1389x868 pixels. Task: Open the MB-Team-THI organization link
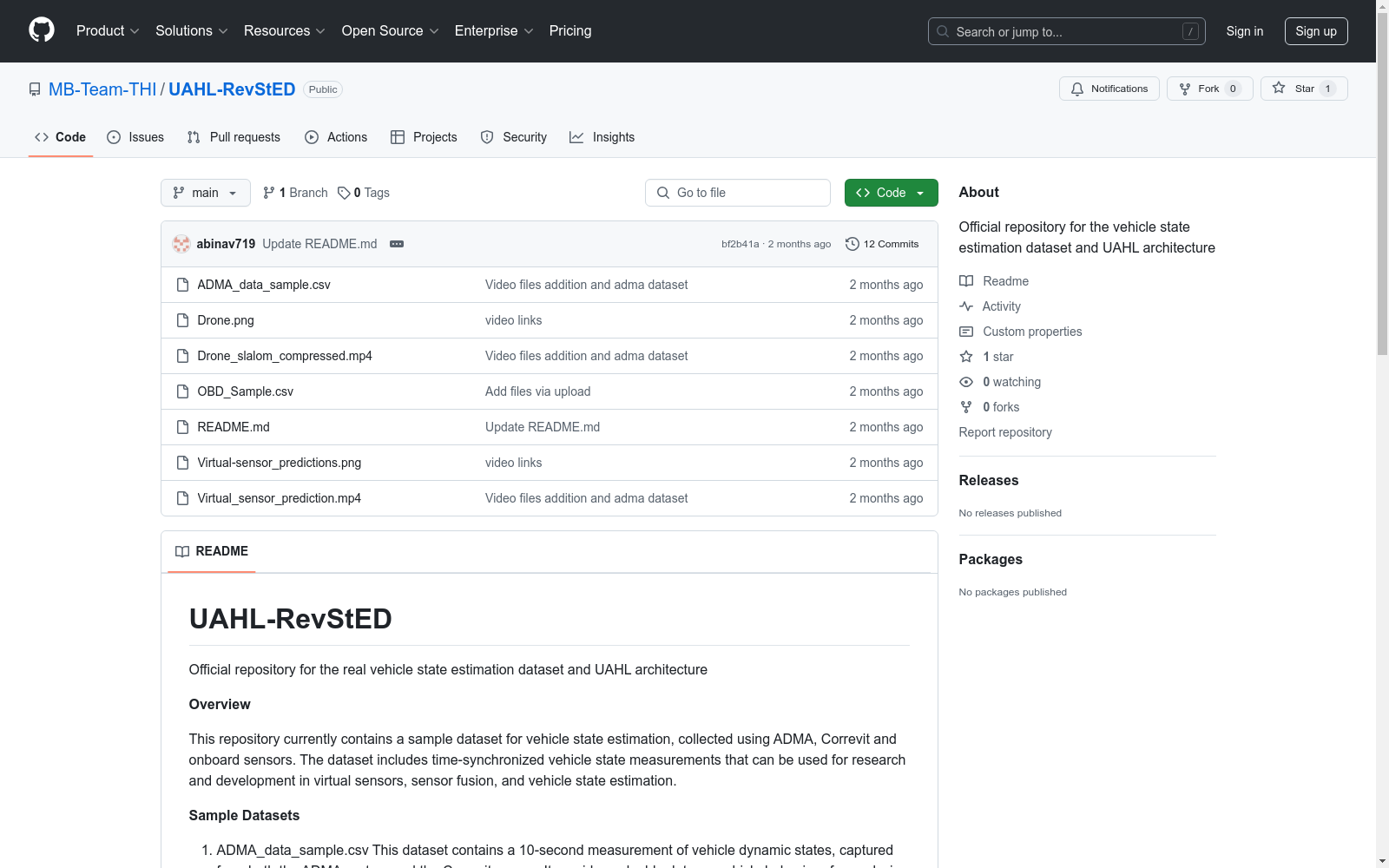click(x=102, y=89)
